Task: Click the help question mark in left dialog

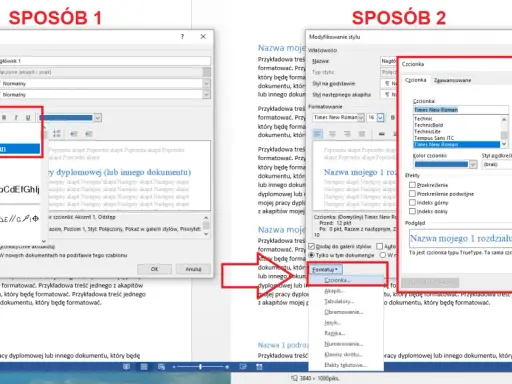Action: (182, 37)
